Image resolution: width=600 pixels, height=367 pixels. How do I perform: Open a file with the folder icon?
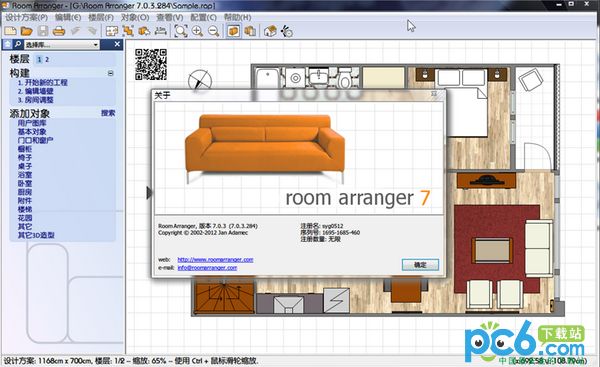[x=27, y=31]
